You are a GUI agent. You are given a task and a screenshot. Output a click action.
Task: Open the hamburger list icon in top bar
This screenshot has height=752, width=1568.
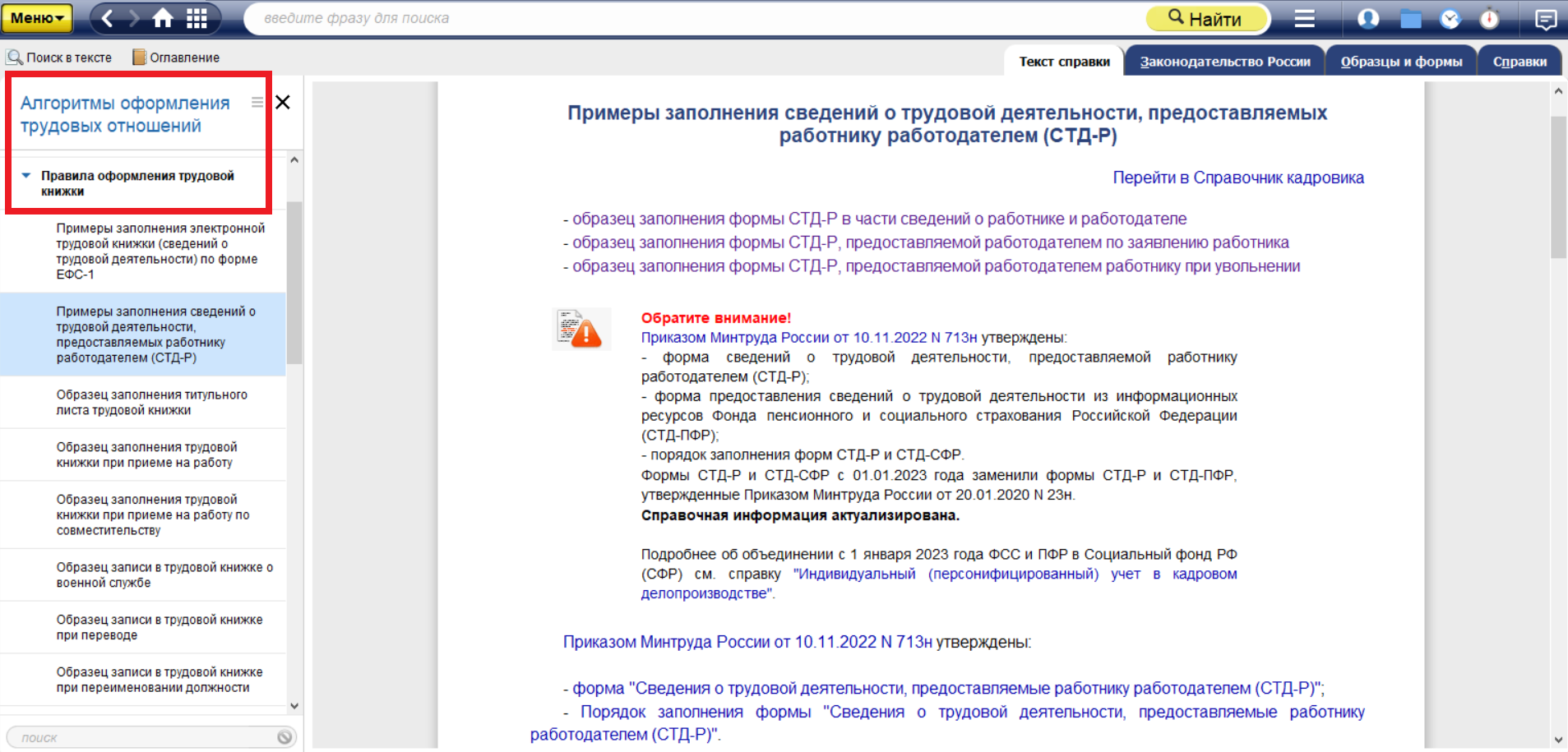(x=1305, y=18)
